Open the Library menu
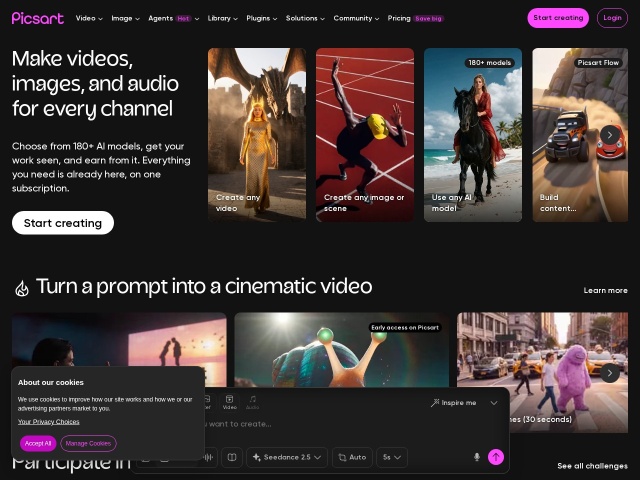The image size is (640, 480). pos(222,18)
